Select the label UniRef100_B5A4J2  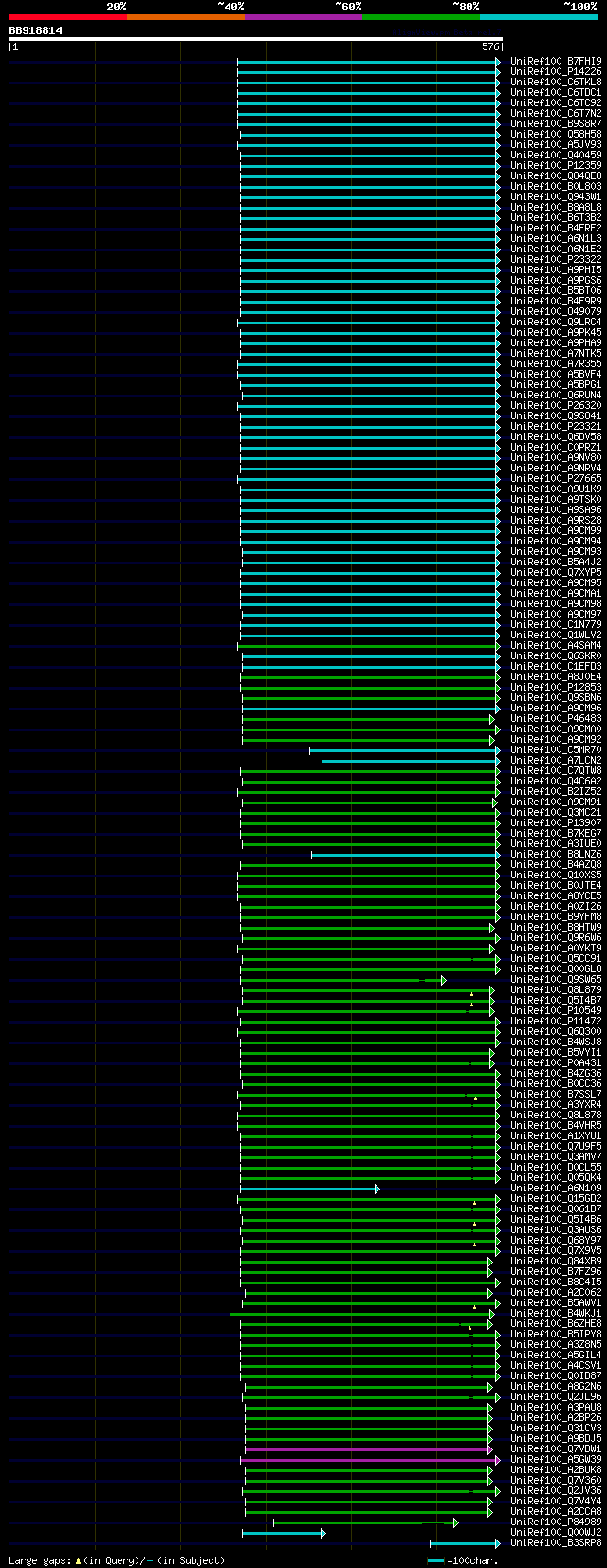(x=556, y=562)
